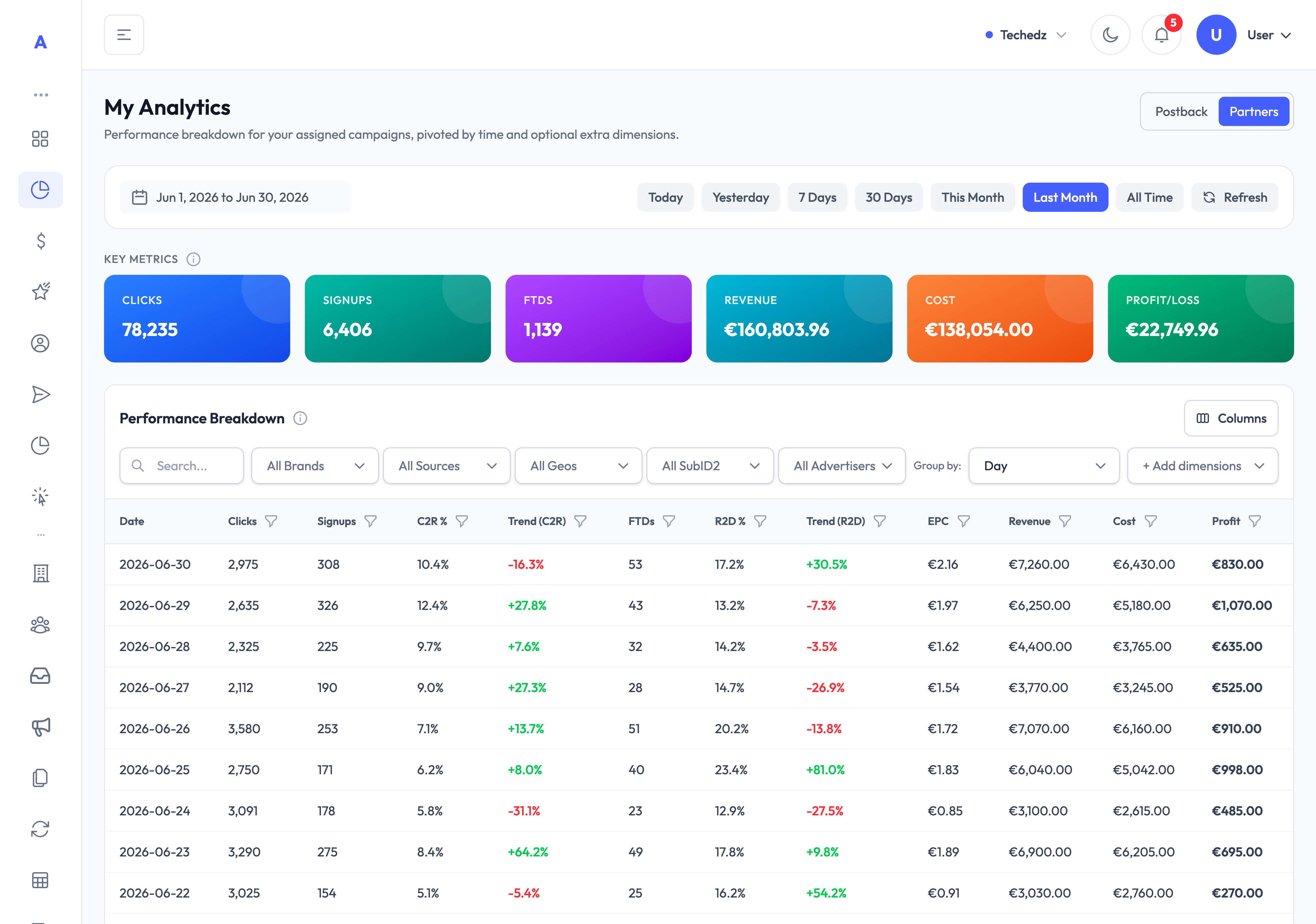Viewport: 1316px width, 924px height.
Task: Open the cursor click sidebar icon
Action: coord(40,496)
